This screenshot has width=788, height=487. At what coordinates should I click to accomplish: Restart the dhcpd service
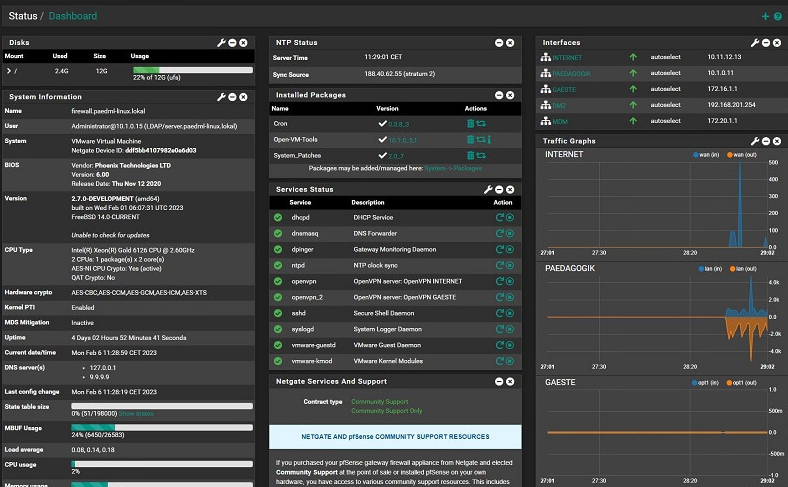point(499,217)
